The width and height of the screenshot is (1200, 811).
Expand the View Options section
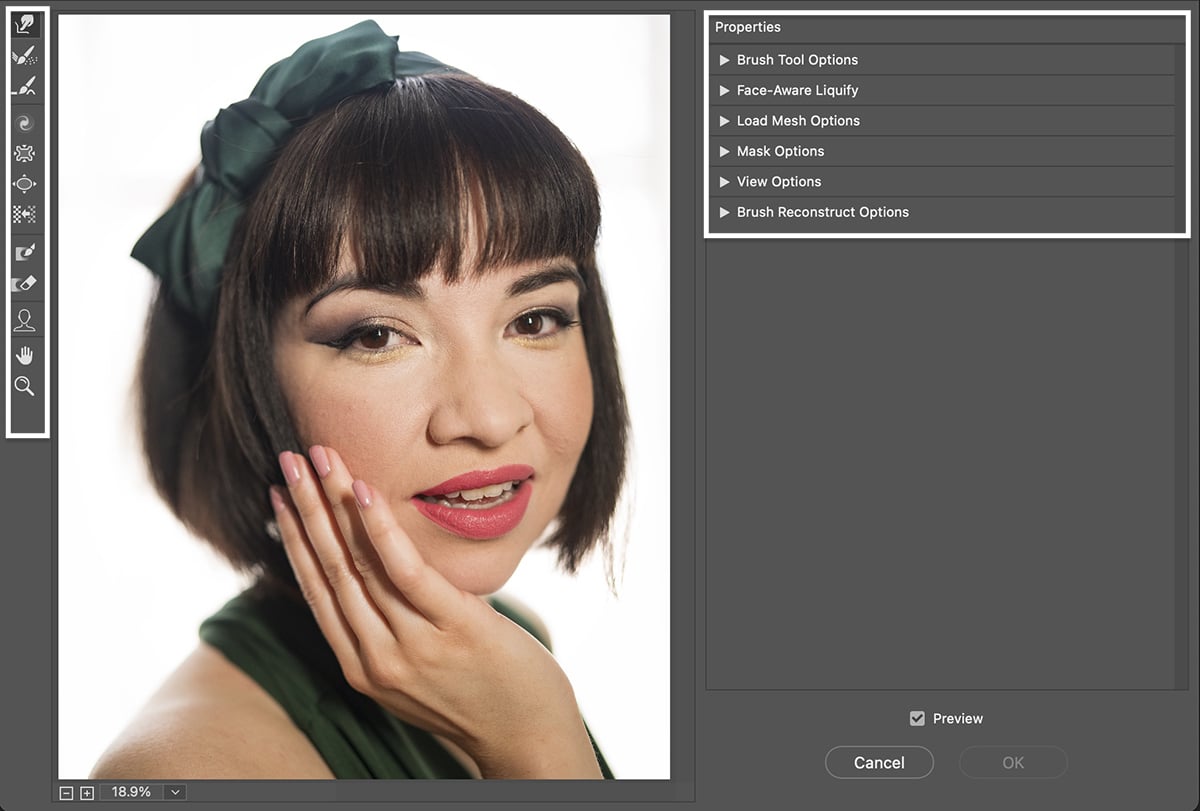(724, 182)
